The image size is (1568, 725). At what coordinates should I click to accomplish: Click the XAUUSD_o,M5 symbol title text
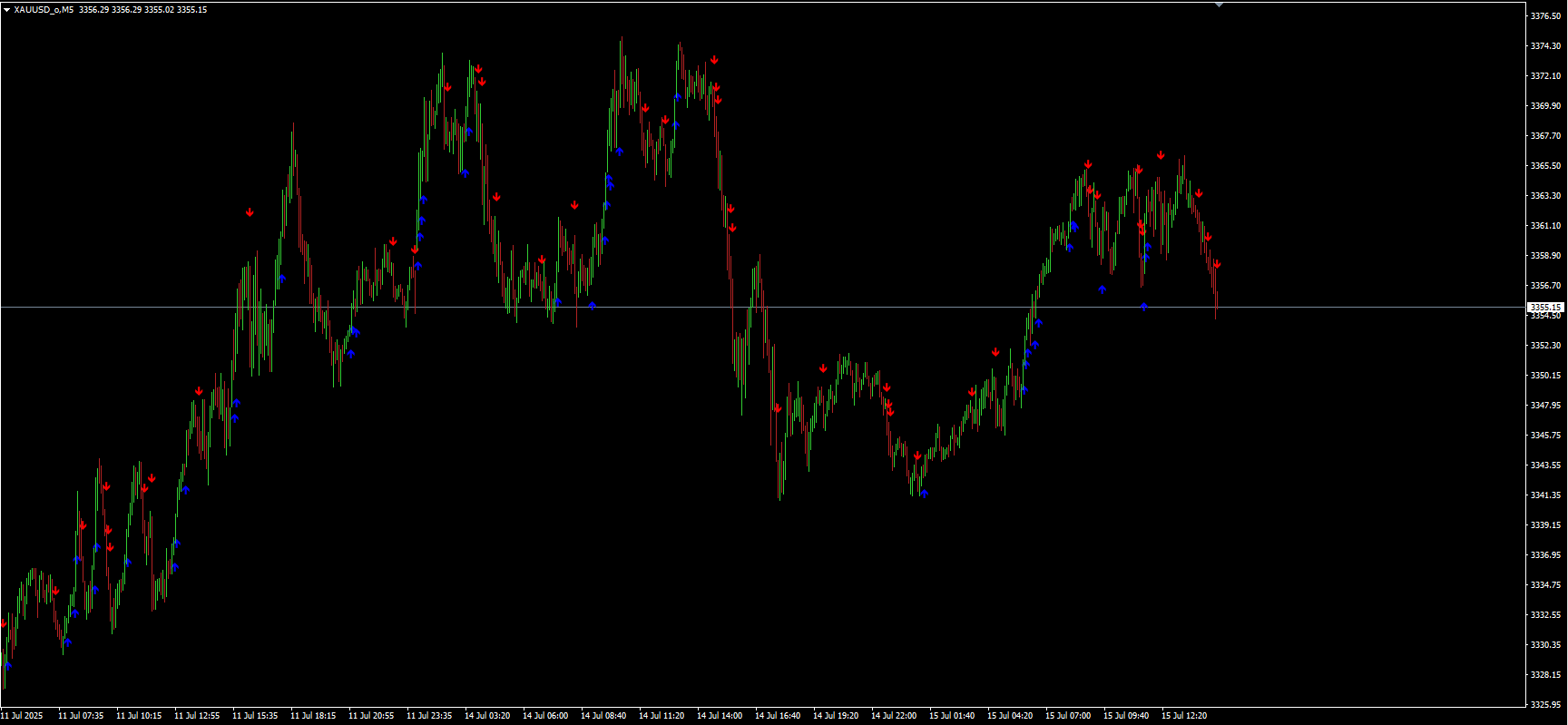[x=44, y=10]
